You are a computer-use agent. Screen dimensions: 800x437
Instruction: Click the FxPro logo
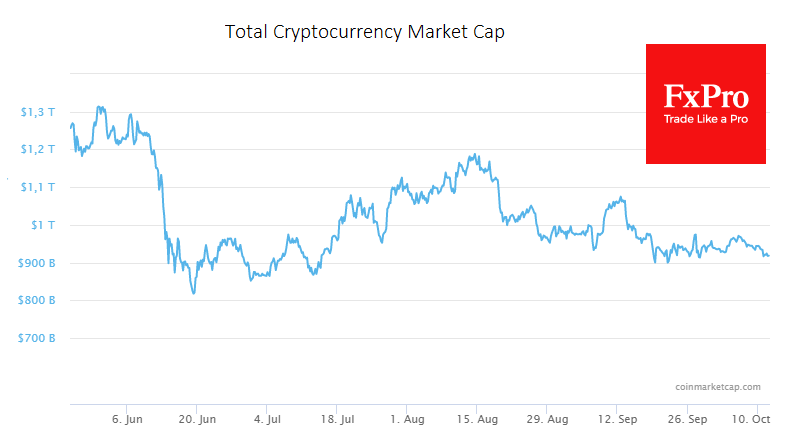click(706, 97)
